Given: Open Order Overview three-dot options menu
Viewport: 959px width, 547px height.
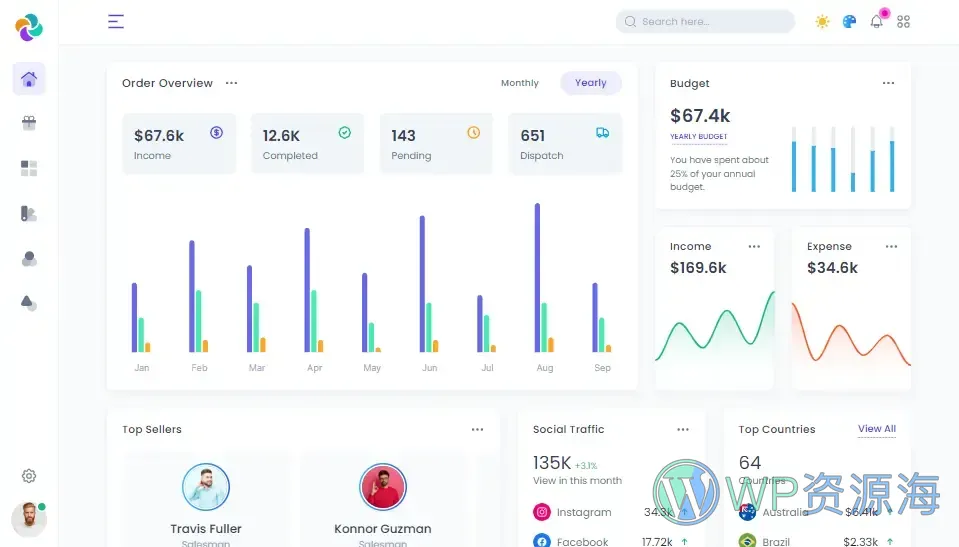Looking at the screenshot, I should pyautogui.click(x=232, y=83).
